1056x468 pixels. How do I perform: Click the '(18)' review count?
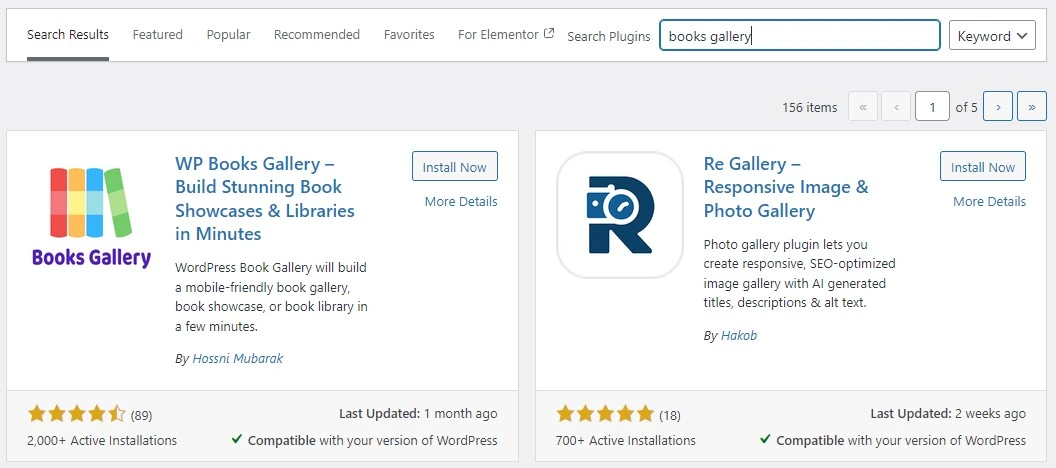pyautogui.click(x=670, y=414)
